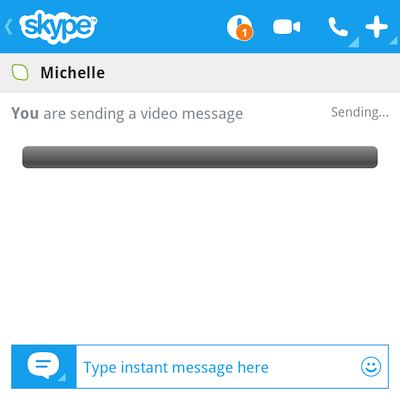Expand the plus menu corner triangle
The width and height of the screenshot is (400, 400).
395,41
